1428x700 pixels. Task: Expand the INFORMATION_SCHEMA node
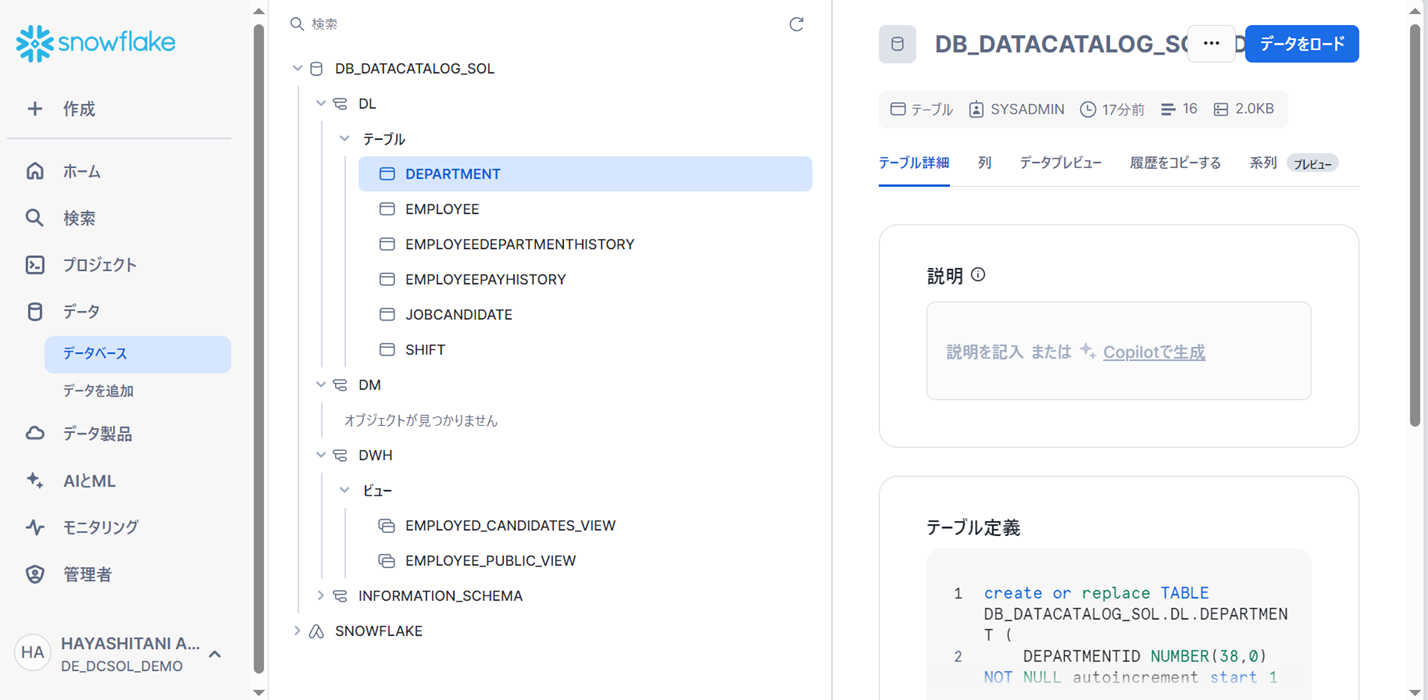(321, 595)
